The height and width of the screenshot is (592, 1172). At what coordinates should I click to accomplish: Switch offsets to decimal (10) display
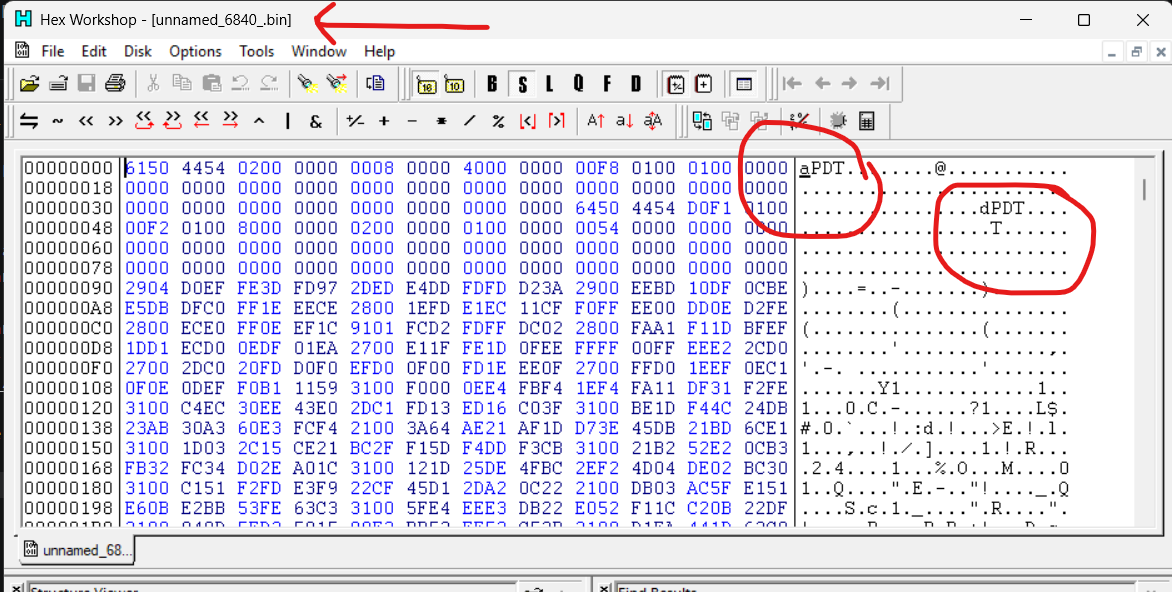(455, 84)
